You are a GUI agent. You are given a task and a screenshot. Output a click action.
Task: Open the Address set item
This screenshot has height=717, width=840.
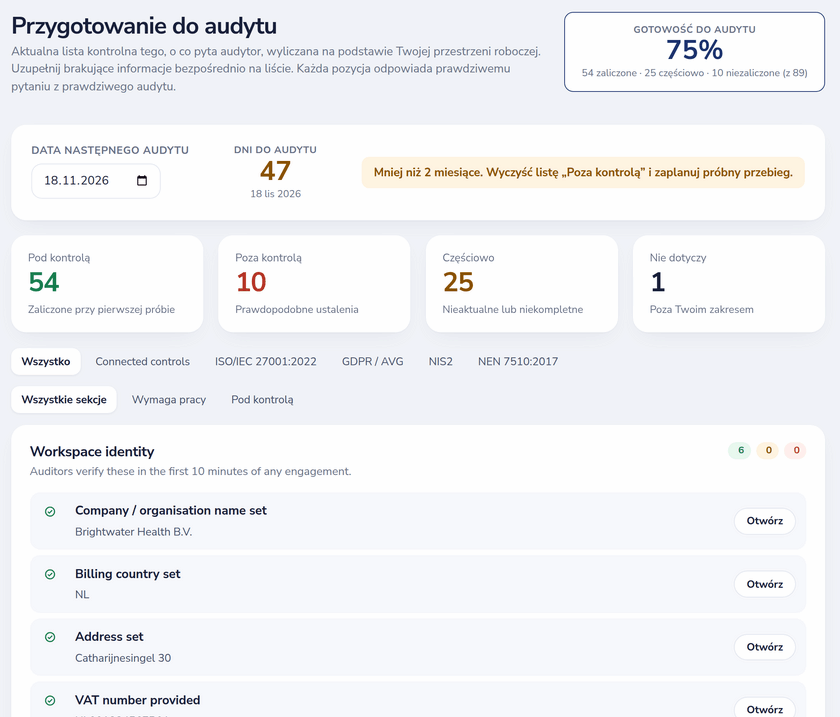tap(764, 647)
